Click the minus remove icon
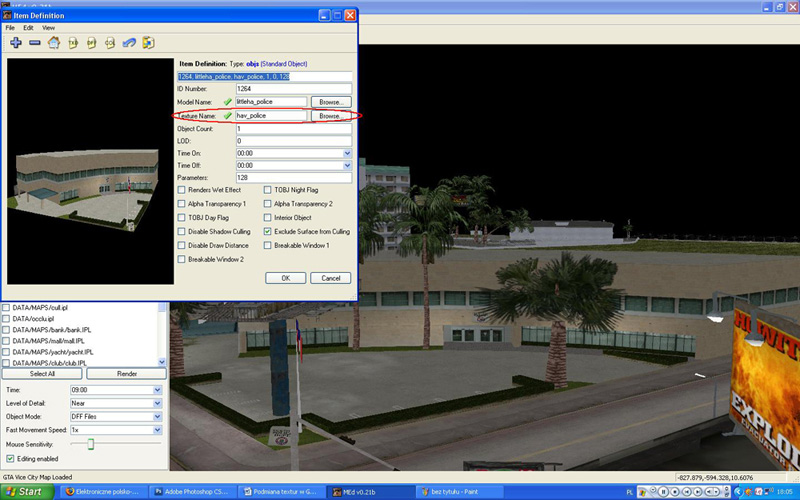Screen dimensions: 800x500 [x=34, y=43]
